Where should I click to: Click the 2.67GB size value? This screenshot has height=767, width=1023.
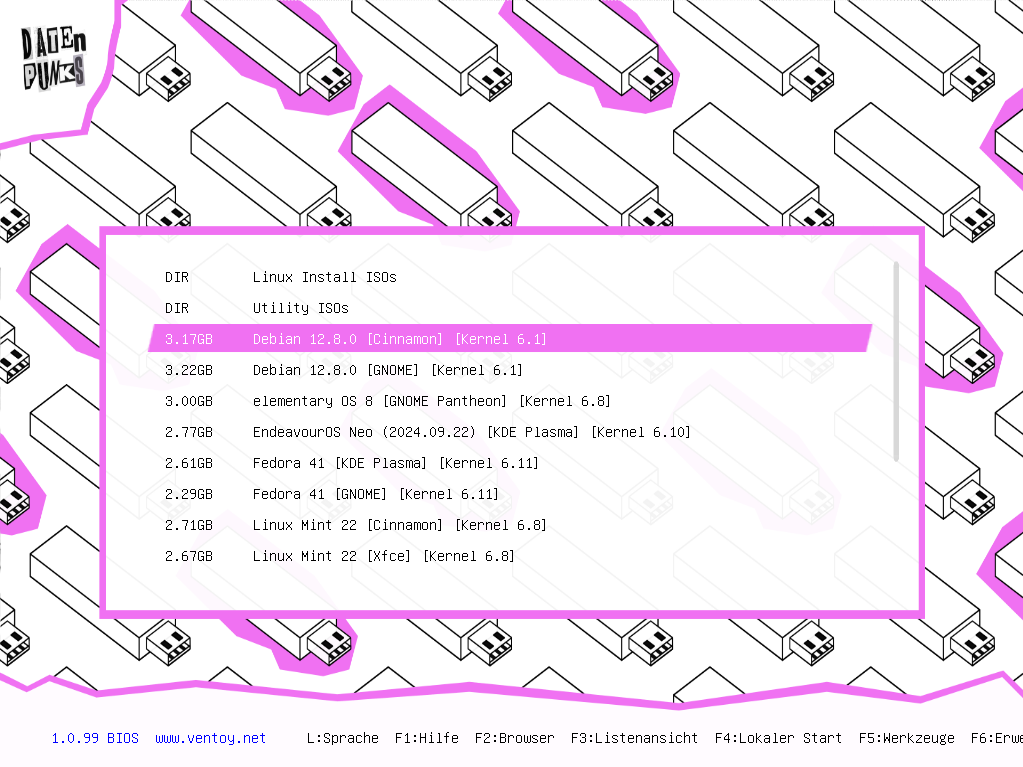(x=189, y=556)
